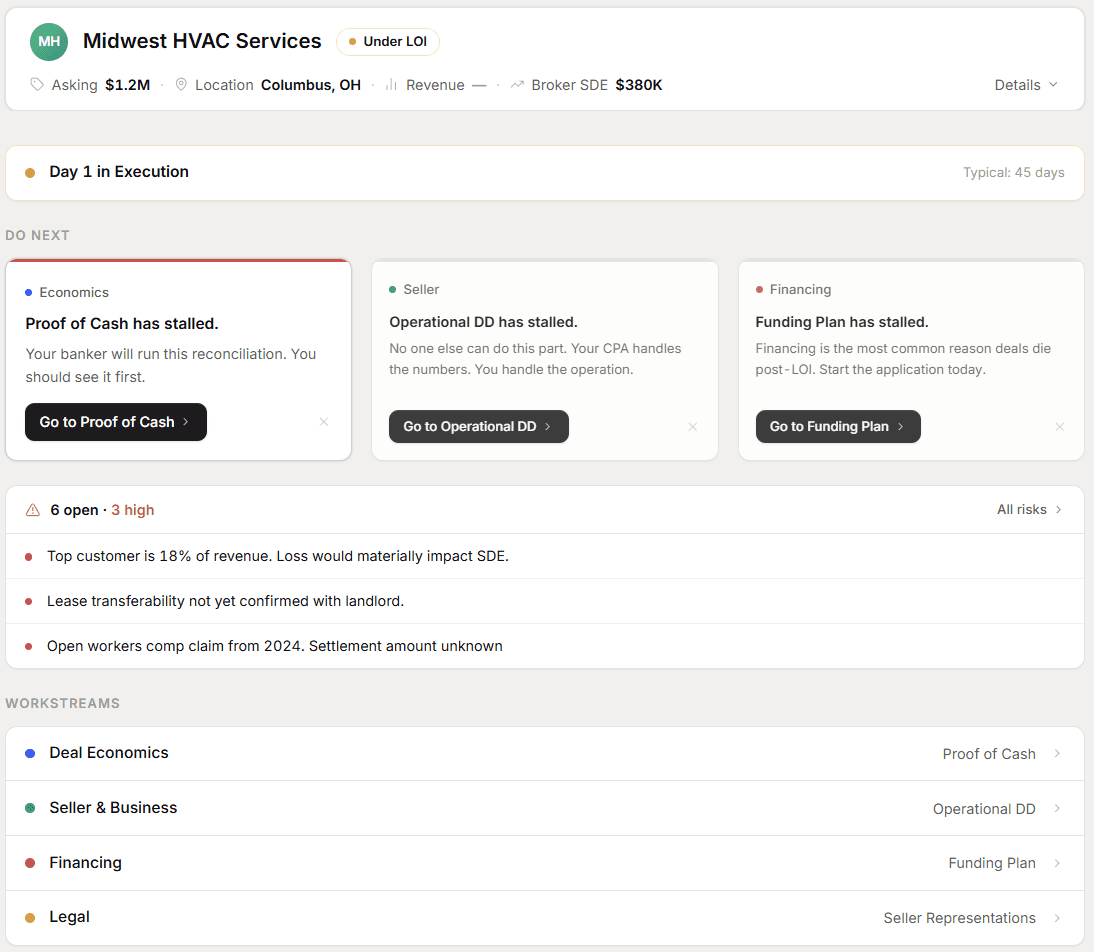Click the chevron next to All risks
Screen dimensions: 1094x952
(x=1058, y=510)
